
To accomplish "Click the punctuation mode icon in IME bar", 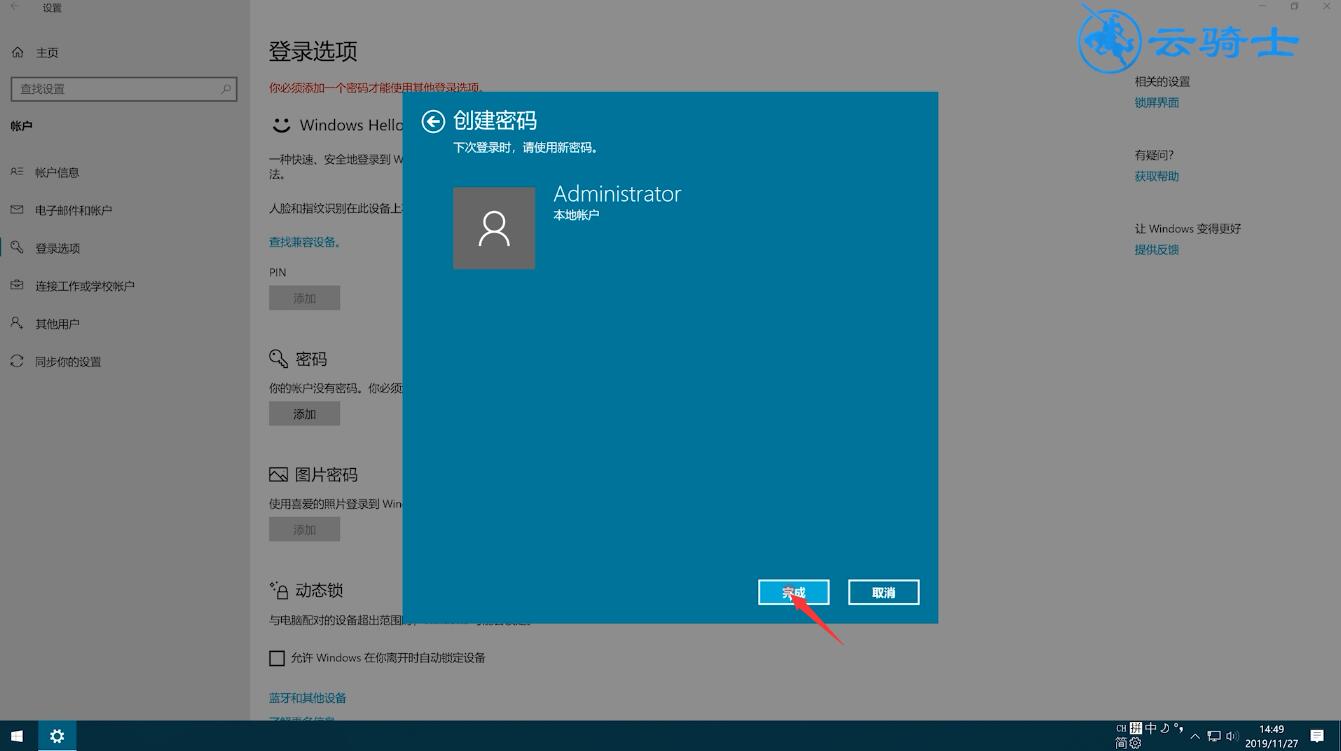I will point(1178,728).
